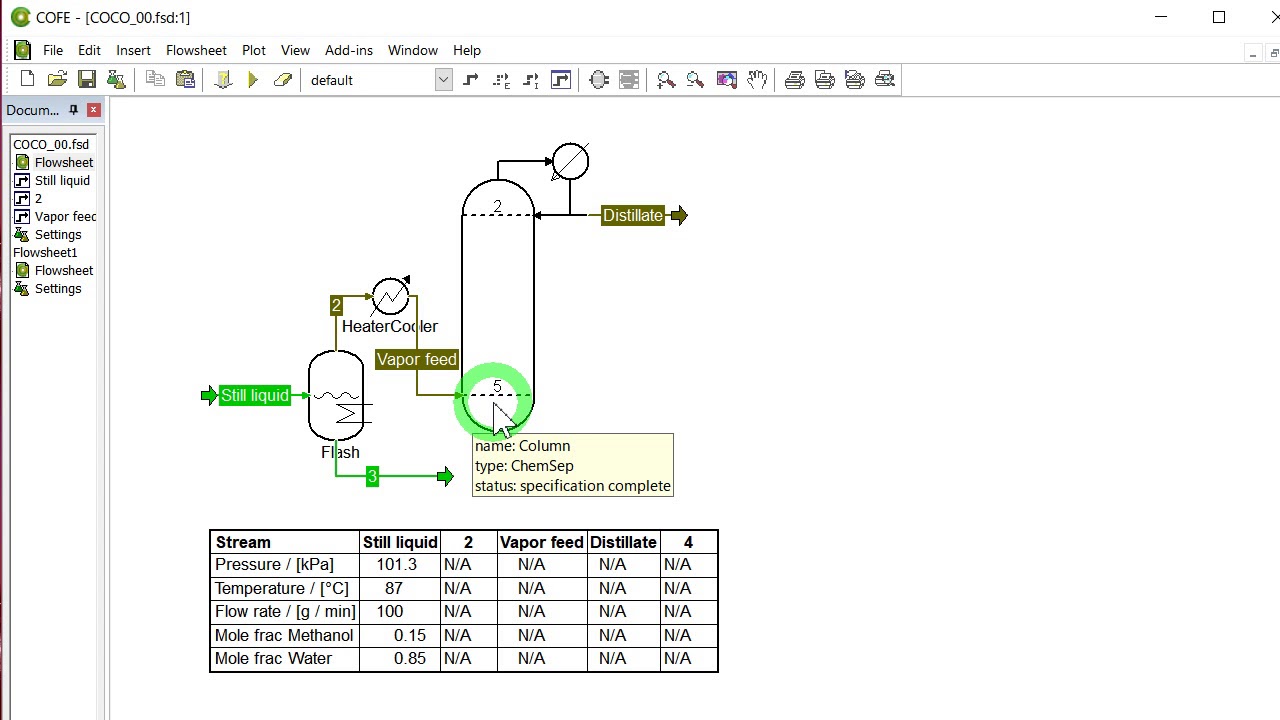Close the Document explorer panel

tap(94, 110)
